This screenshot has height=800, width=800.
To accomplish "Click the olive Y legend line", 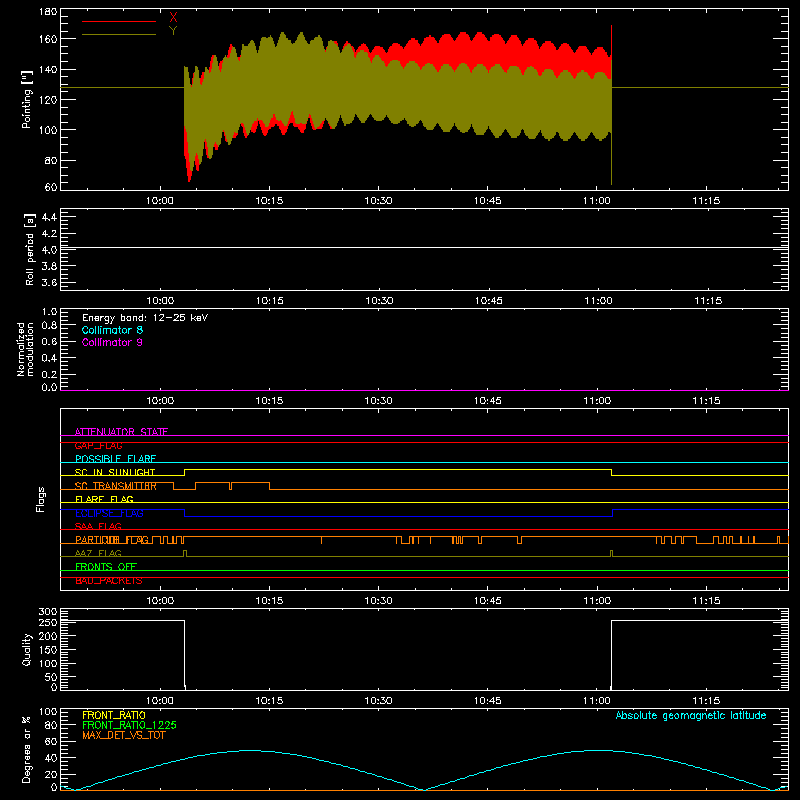I will click(119, 35).
